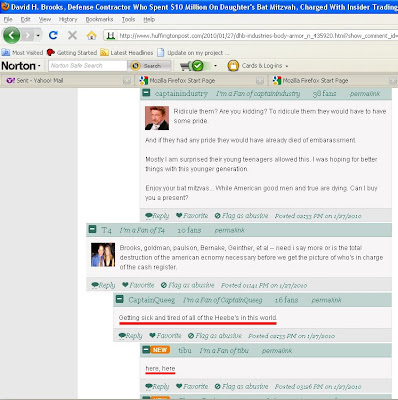Open Norton Cards & Log-ins vault icon
Viewport: 398px width, 400px height.
click(x=233, y=66)
